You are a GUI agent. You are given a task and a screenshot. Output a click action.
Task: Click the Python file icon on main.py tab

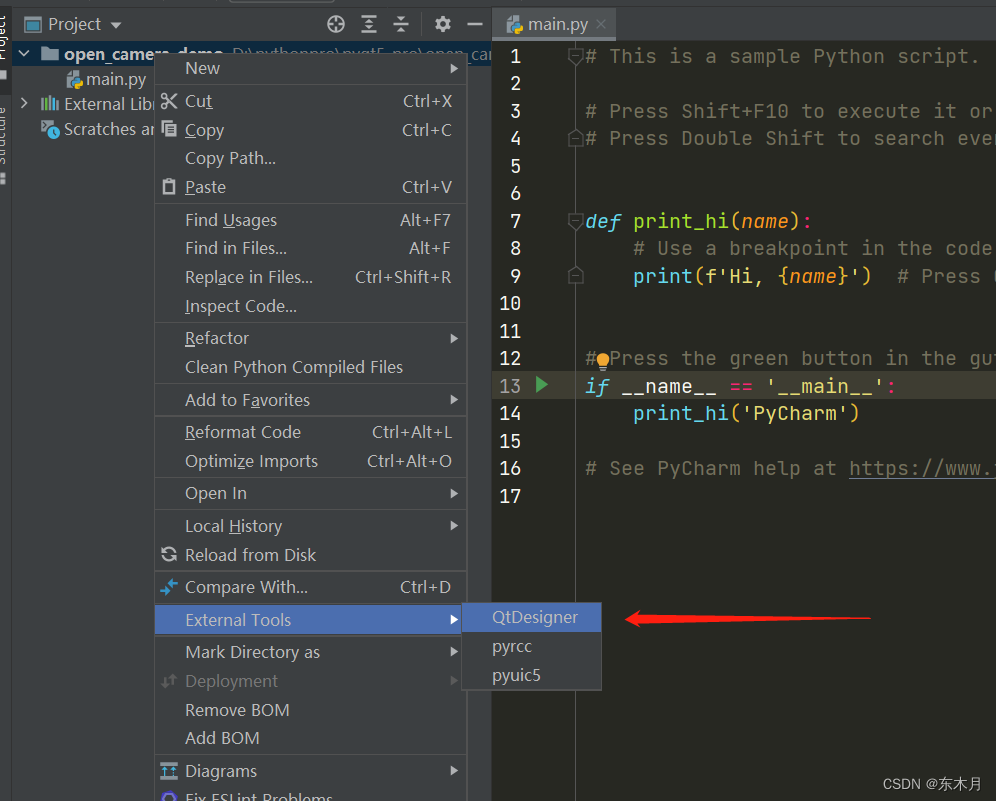[515, 25]
